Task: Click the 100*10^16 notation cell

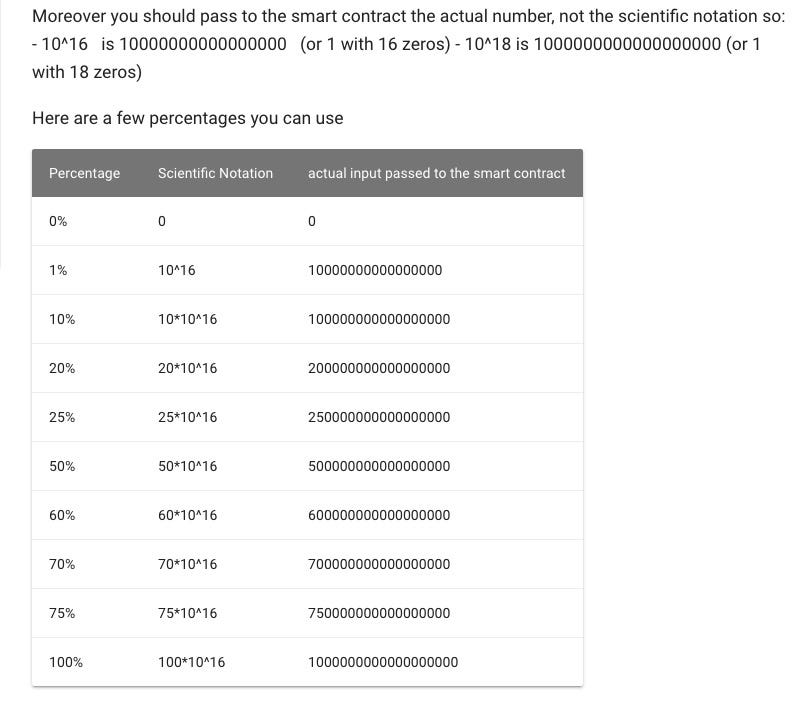Action: pos(192,662)
